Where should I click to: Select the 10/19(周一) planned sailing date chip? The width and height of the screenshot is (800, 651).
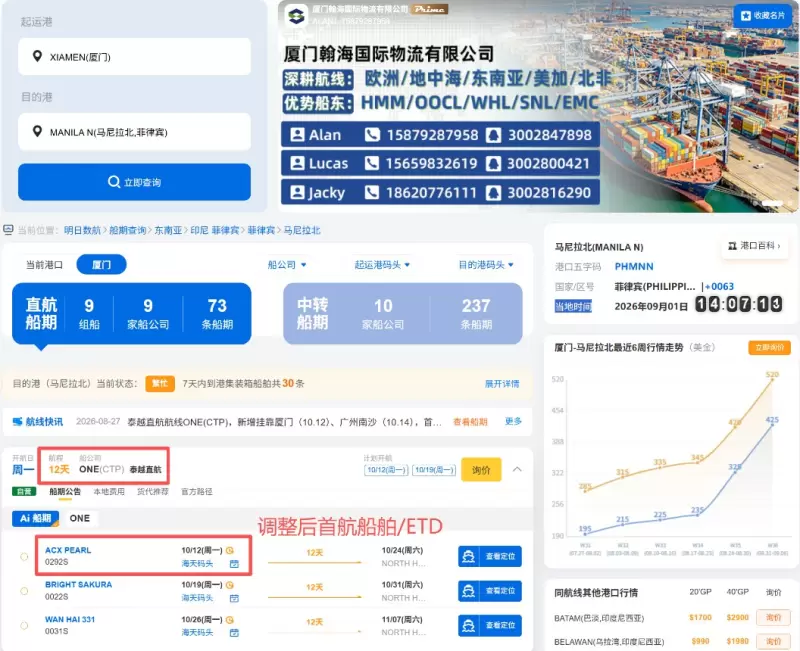pyautogui.click(x=434, y=470)
